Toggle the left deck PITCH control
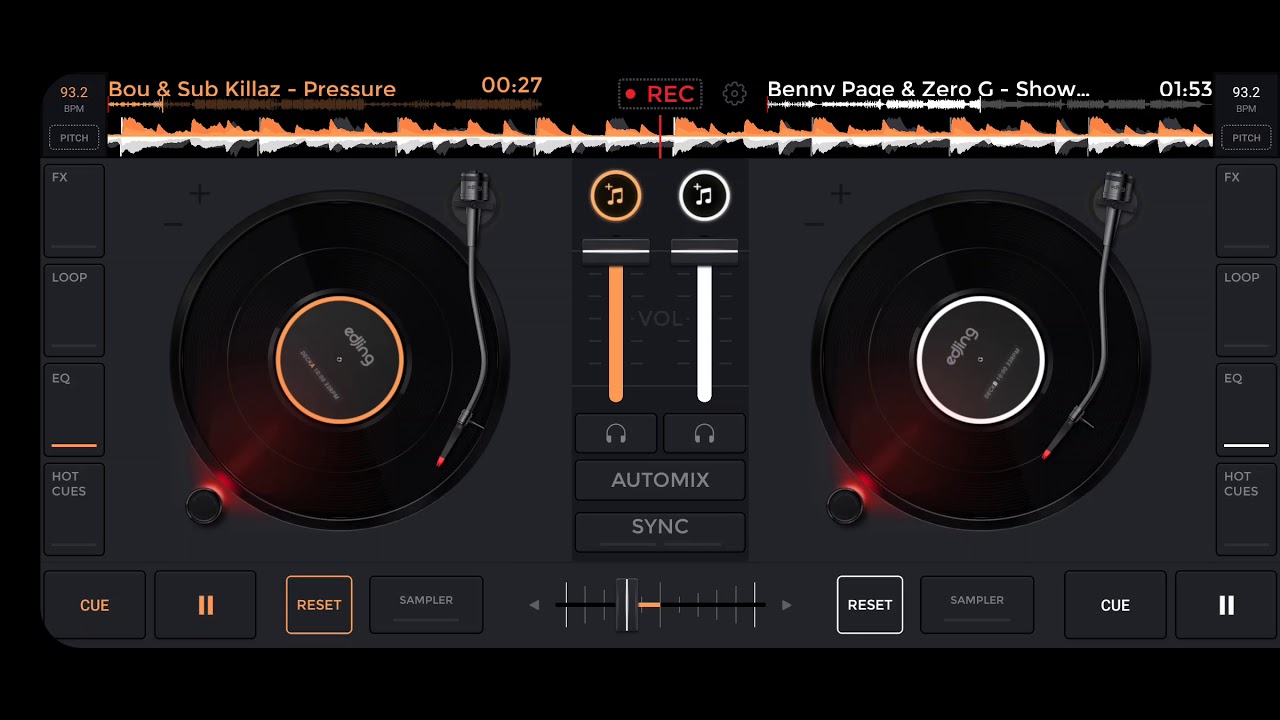This screenshot has width=1280, height=720. (74, 138)
